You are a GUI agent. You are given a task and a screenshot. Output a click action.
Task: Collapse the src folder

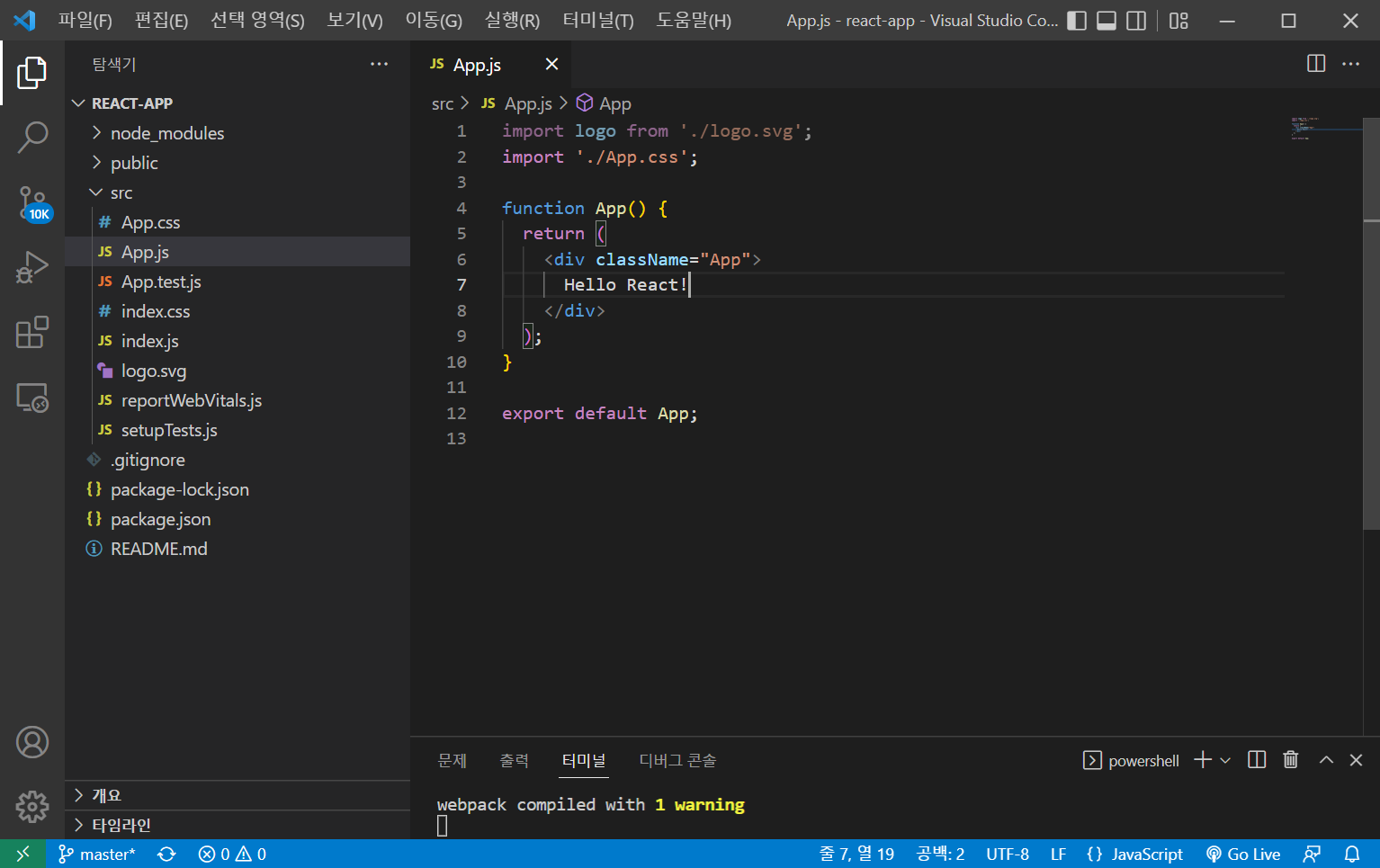coord(237,192)
